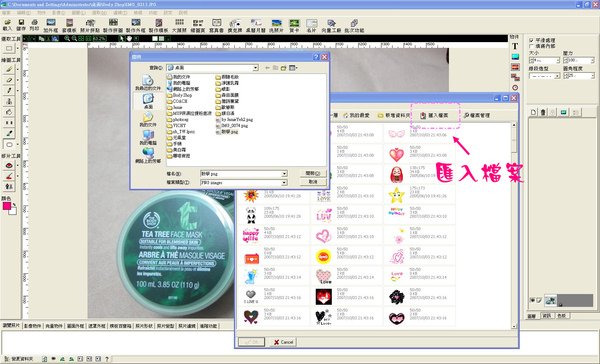The width and height of the screenshot is (600, 364).
Task: Click the 取消 cancel button in file dialog
Action: coord(313,182)
